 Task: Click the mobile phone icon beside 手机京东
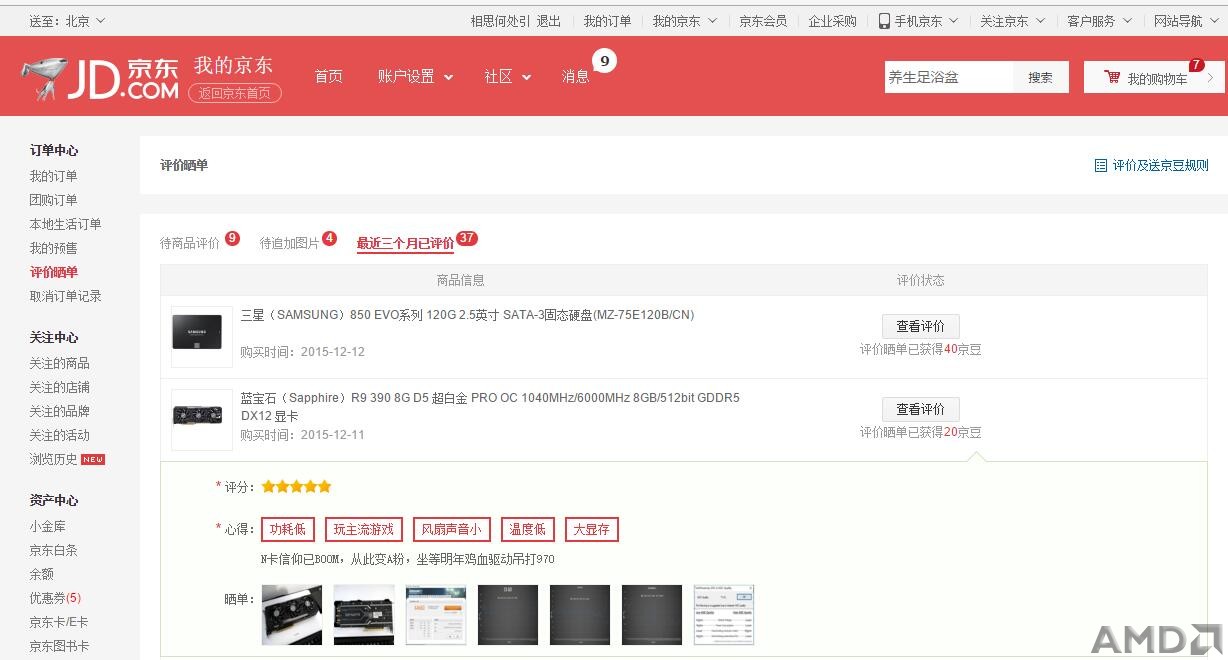[884, 20]
